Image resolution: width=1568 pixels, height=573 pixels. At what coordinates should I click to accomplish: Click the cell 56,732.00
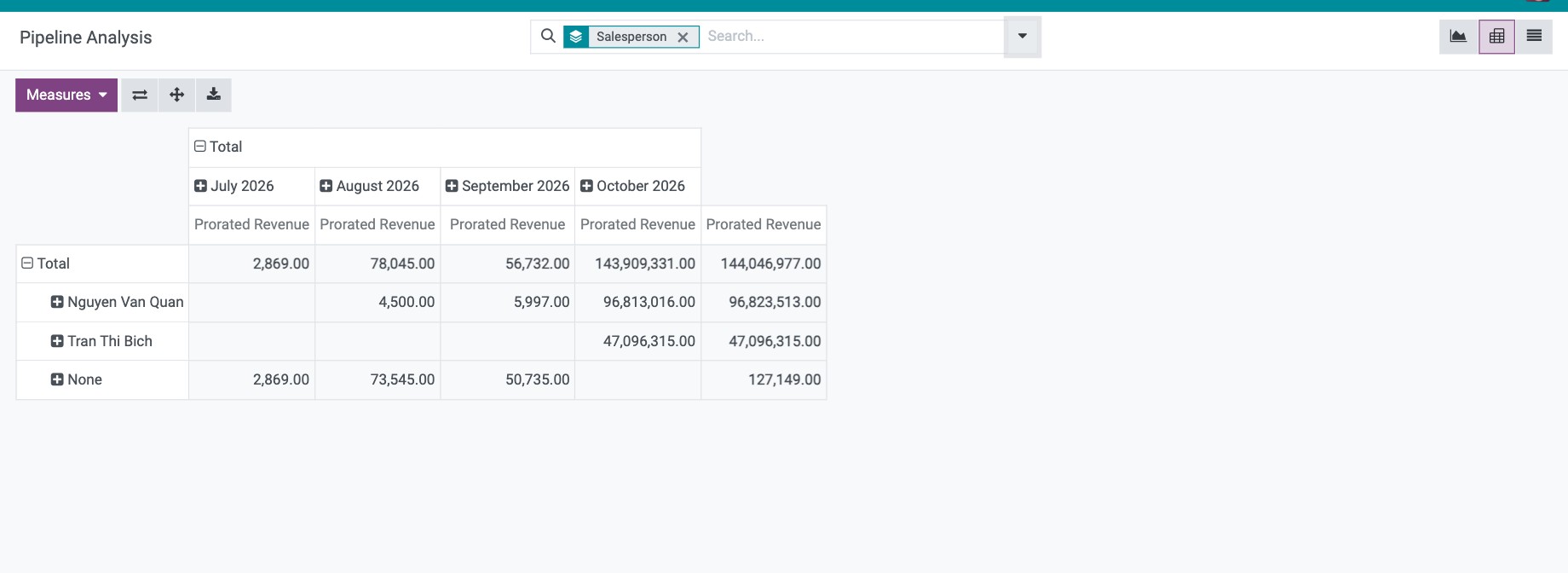click(x=508, y=263)
